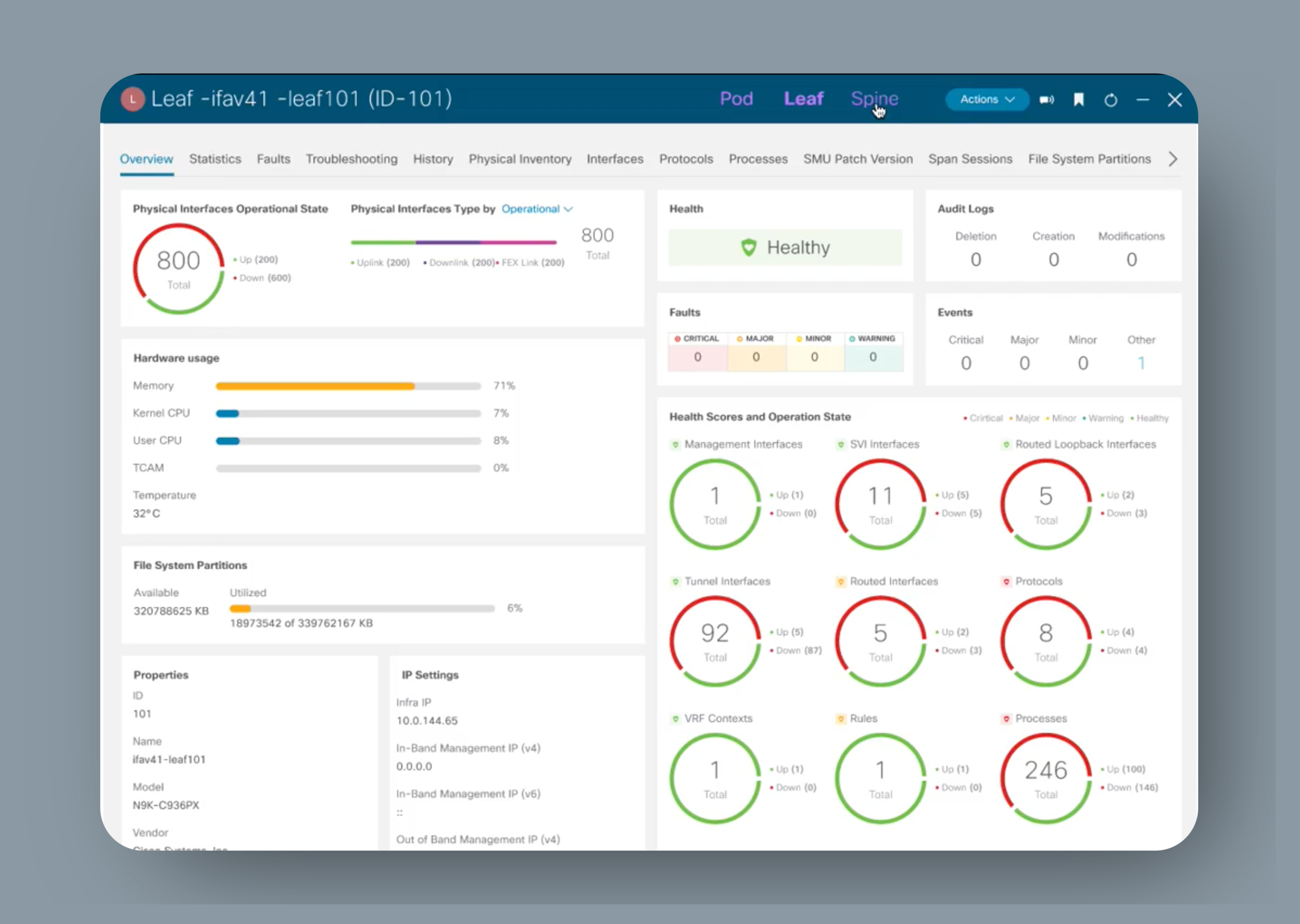Click the Protocols health shield icon
The height and width of the screenshot is (924, 1300).
click(x=1006, y=581)
